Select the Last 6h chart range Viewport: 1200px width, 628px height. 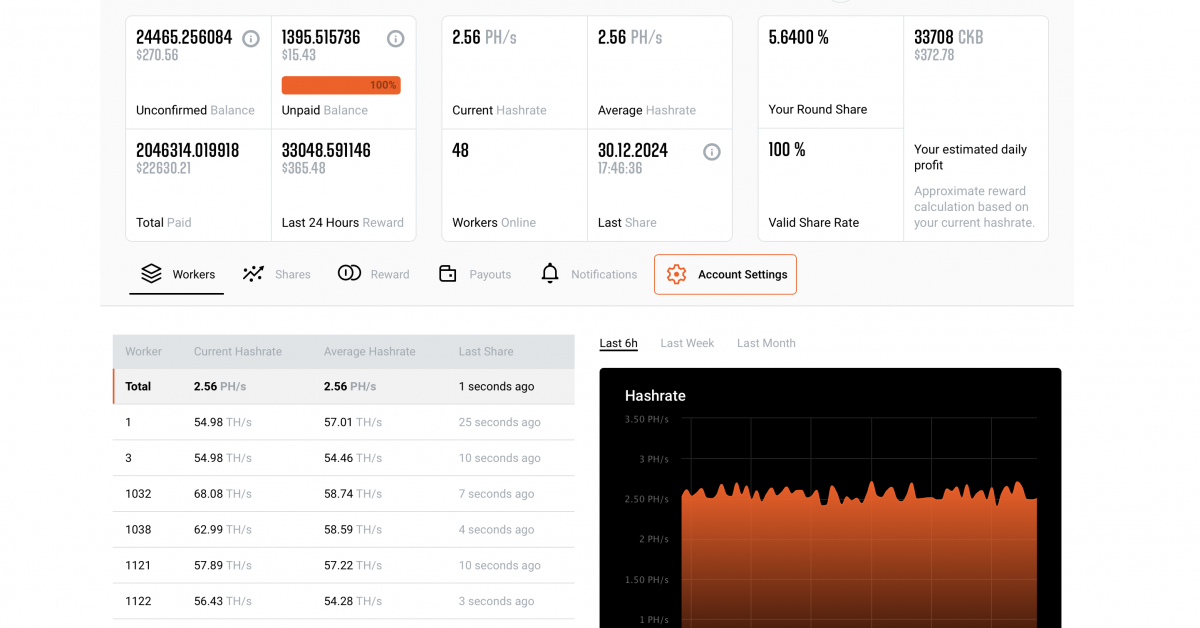(618, 343)
